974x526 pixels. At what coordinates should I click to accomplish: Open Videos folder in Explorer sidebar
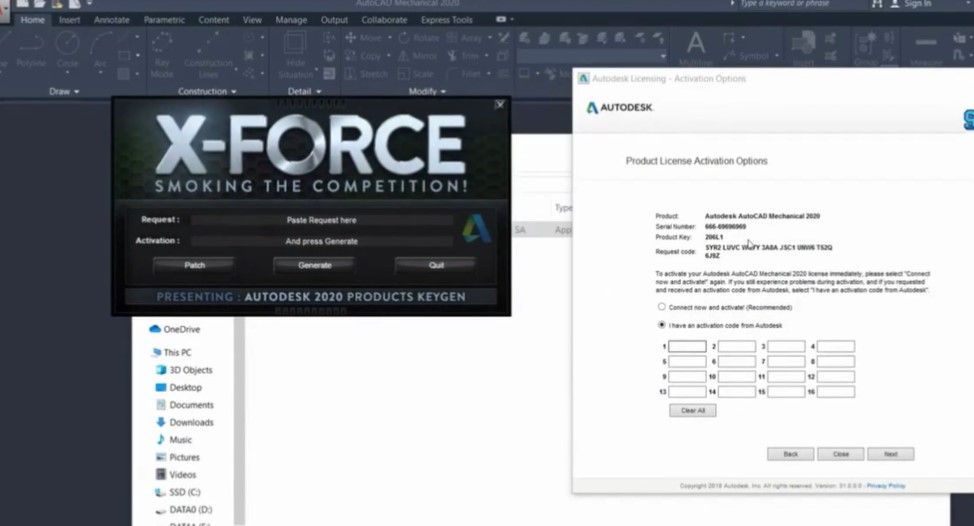(x=176, y=474)
